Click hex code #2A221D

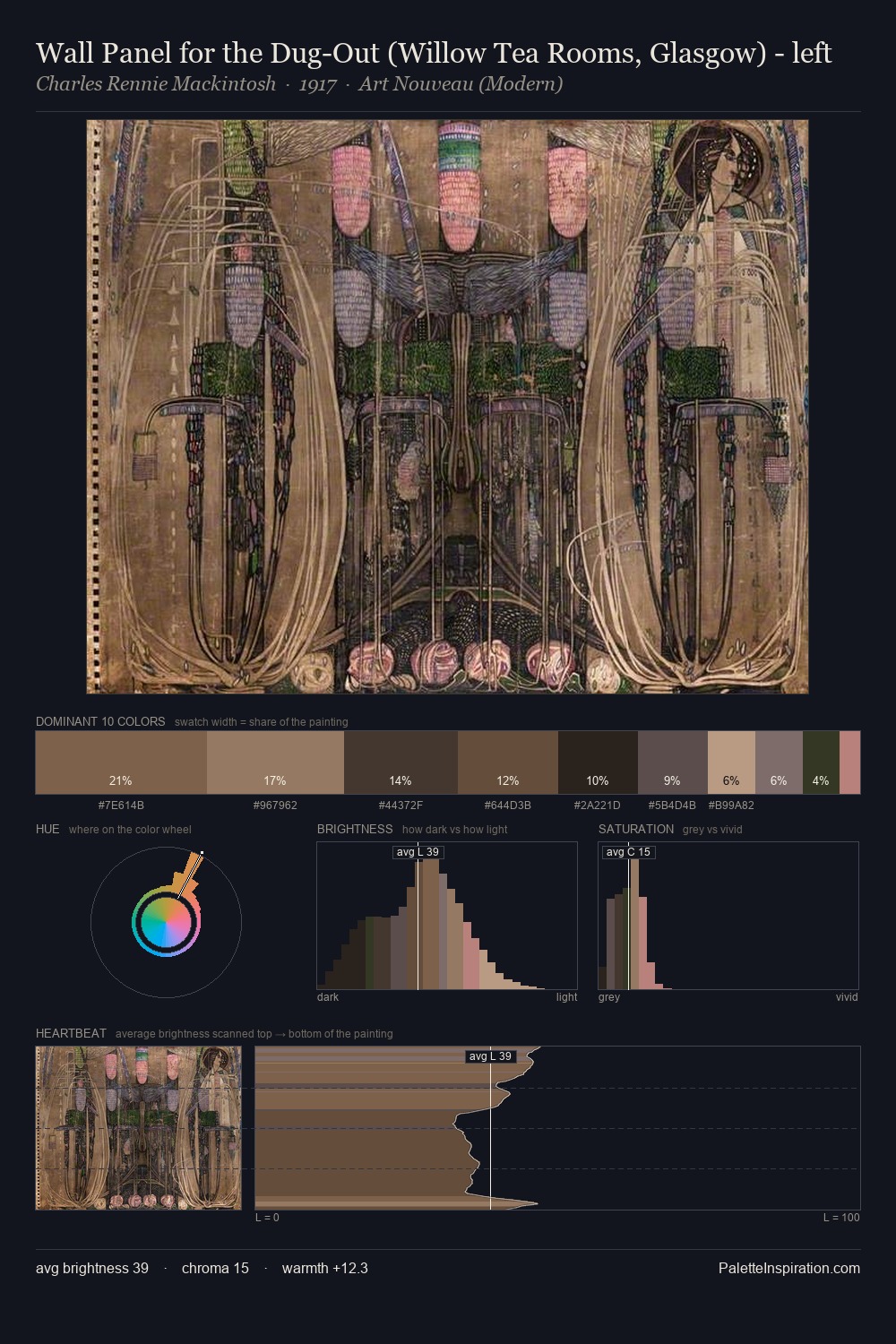point(598,806)
